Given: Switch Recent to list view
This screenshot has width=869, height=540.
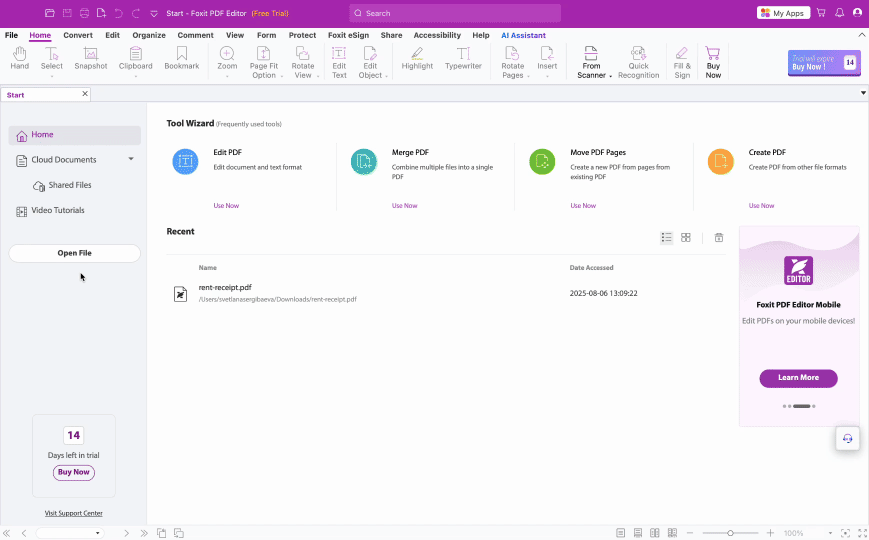Looking at the screenshot, I should [667, 238].
